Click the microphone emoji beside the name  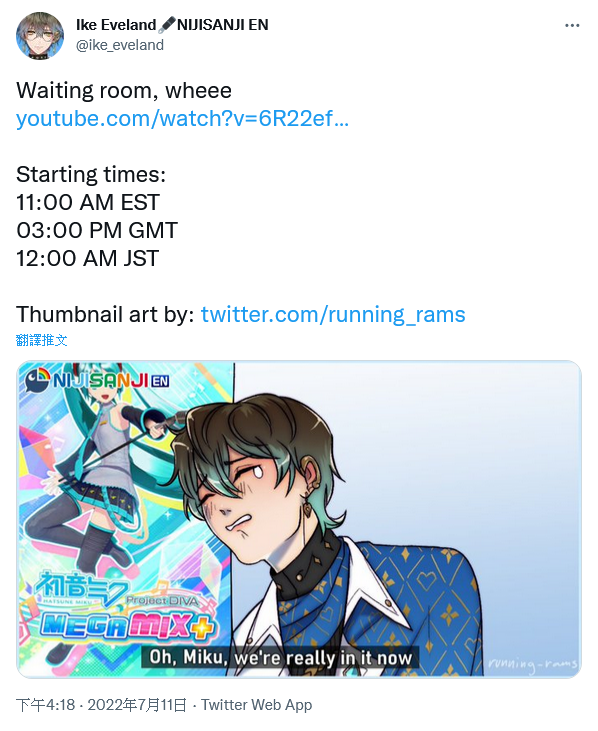pyautogui.click(x=166, y=25)
